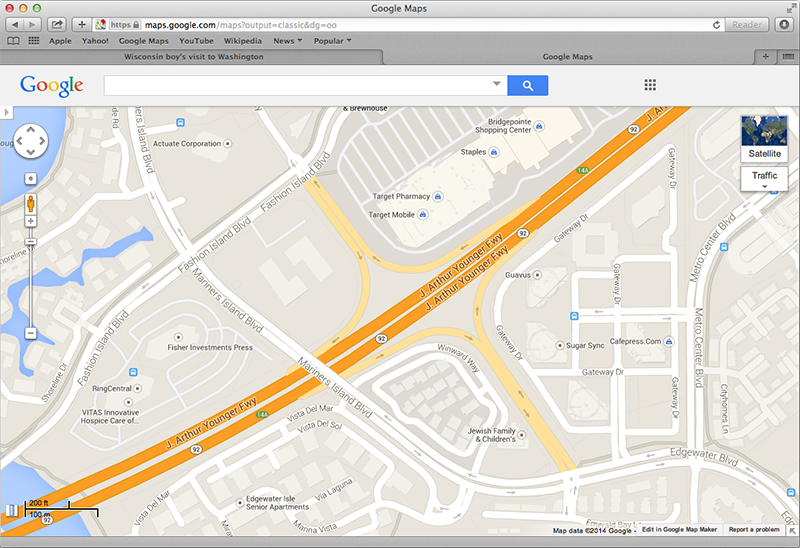Select the Street View pegman icon
Image resolution: width=800 pixels, height=548 pixels.
31,204
